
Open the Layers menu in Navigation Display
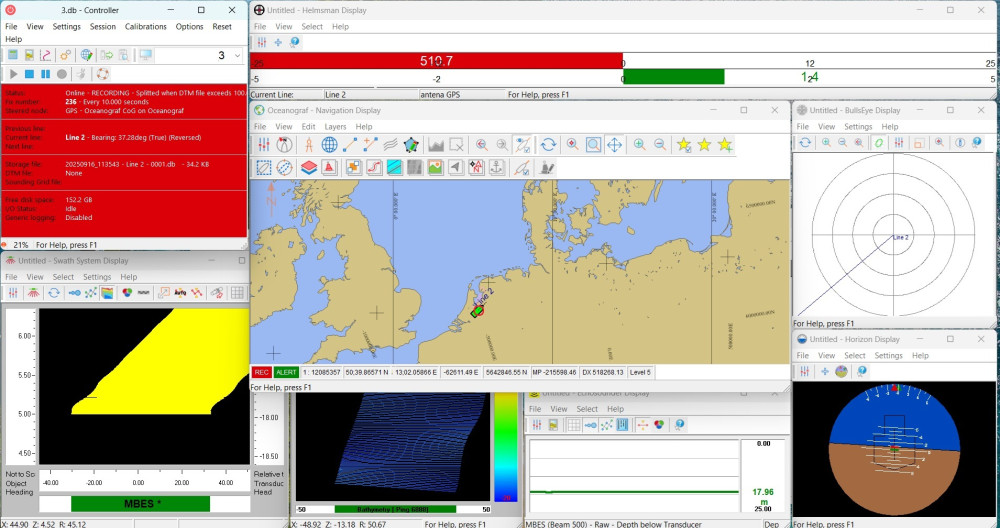tap(335, 127)
